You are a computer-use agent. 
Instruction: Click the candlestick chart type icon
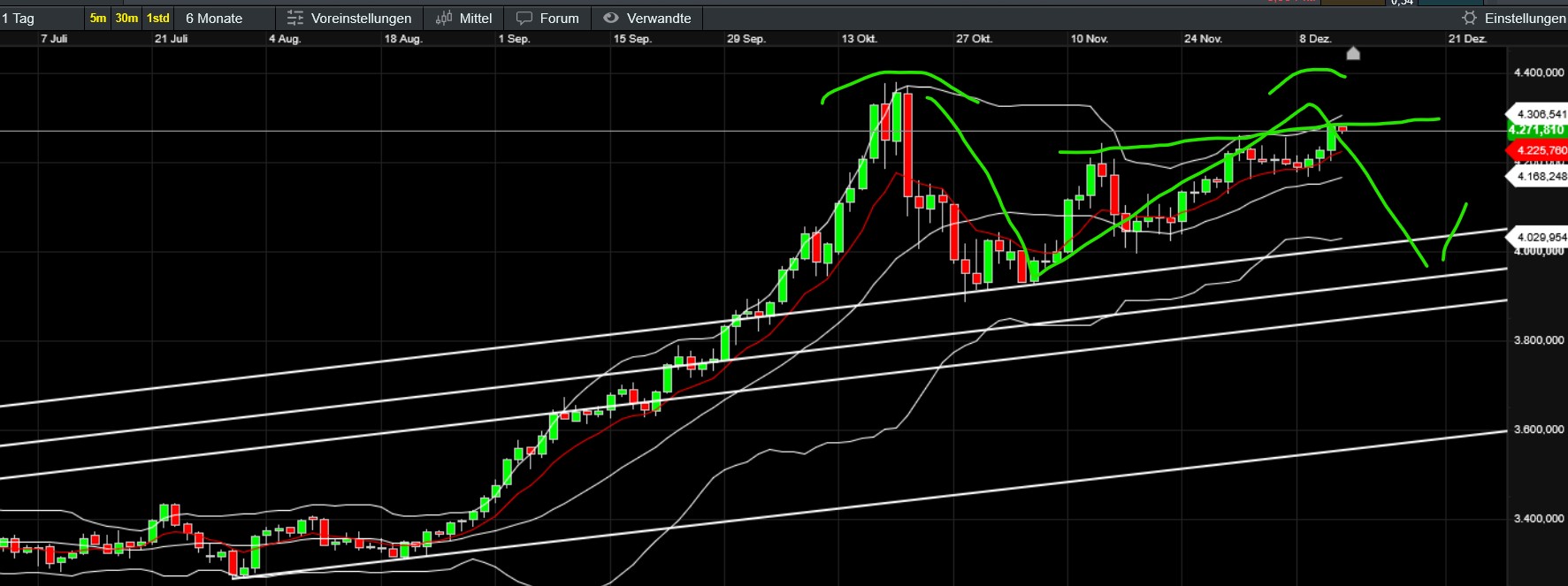pos(444,18)
